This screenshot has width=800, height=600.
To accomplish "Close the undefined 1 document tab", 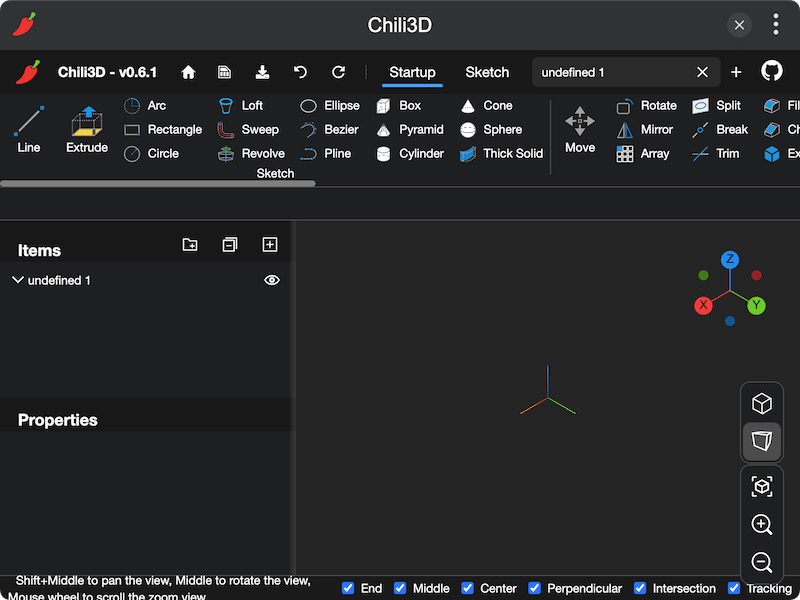I will (703, 72).
